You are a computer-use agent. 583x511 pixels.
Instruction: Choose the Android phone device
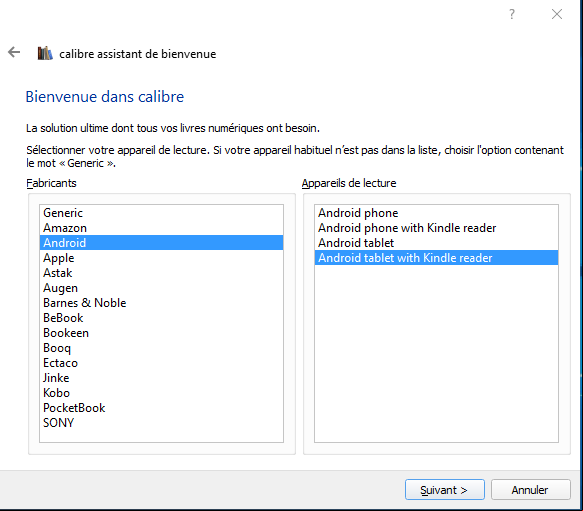coord(436,213)
